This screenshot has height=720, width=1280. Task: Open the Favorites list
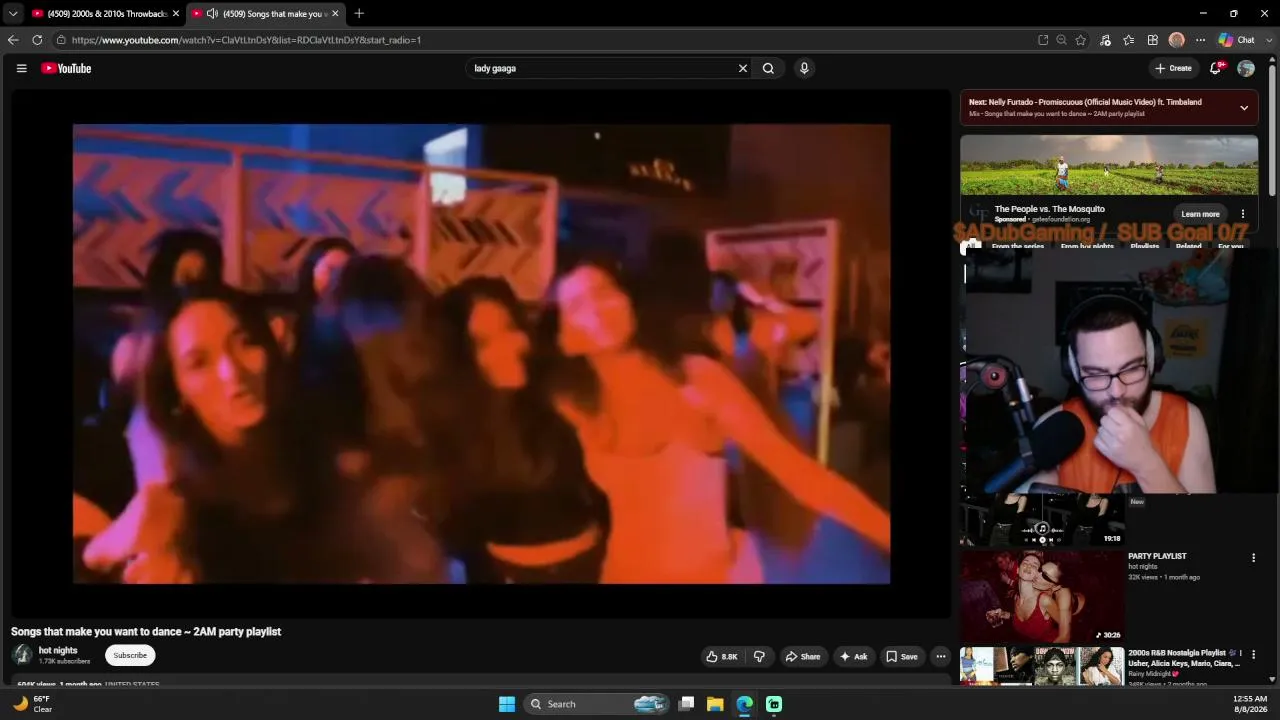[x=1129, y=40]
